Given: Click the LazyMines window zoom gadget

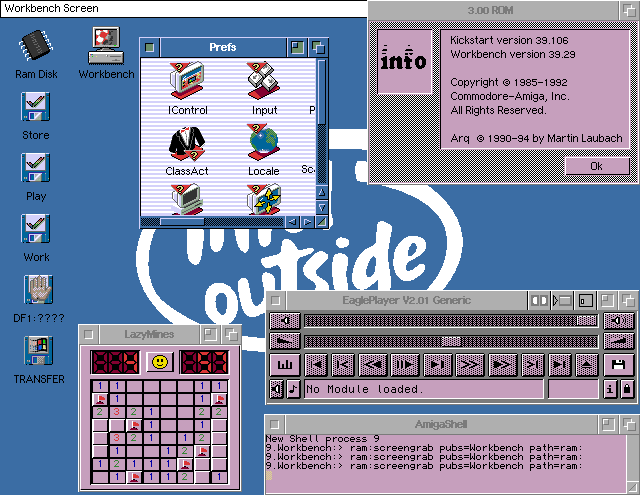Looking at the screenshot, I should pos(210,335).
